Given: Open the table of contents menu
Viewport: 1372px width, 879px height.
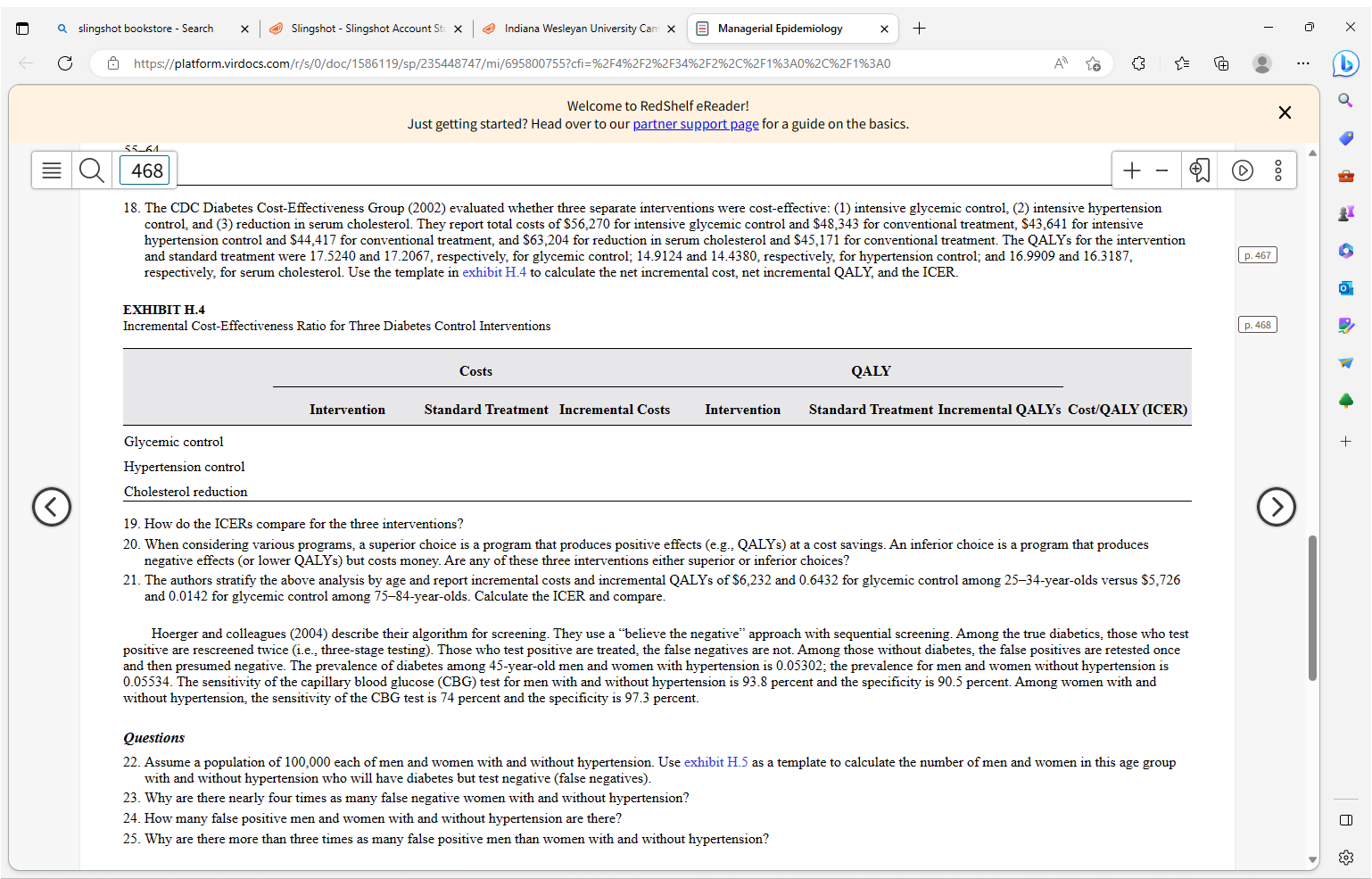Looking at the screenshot, I should point(52,170).
